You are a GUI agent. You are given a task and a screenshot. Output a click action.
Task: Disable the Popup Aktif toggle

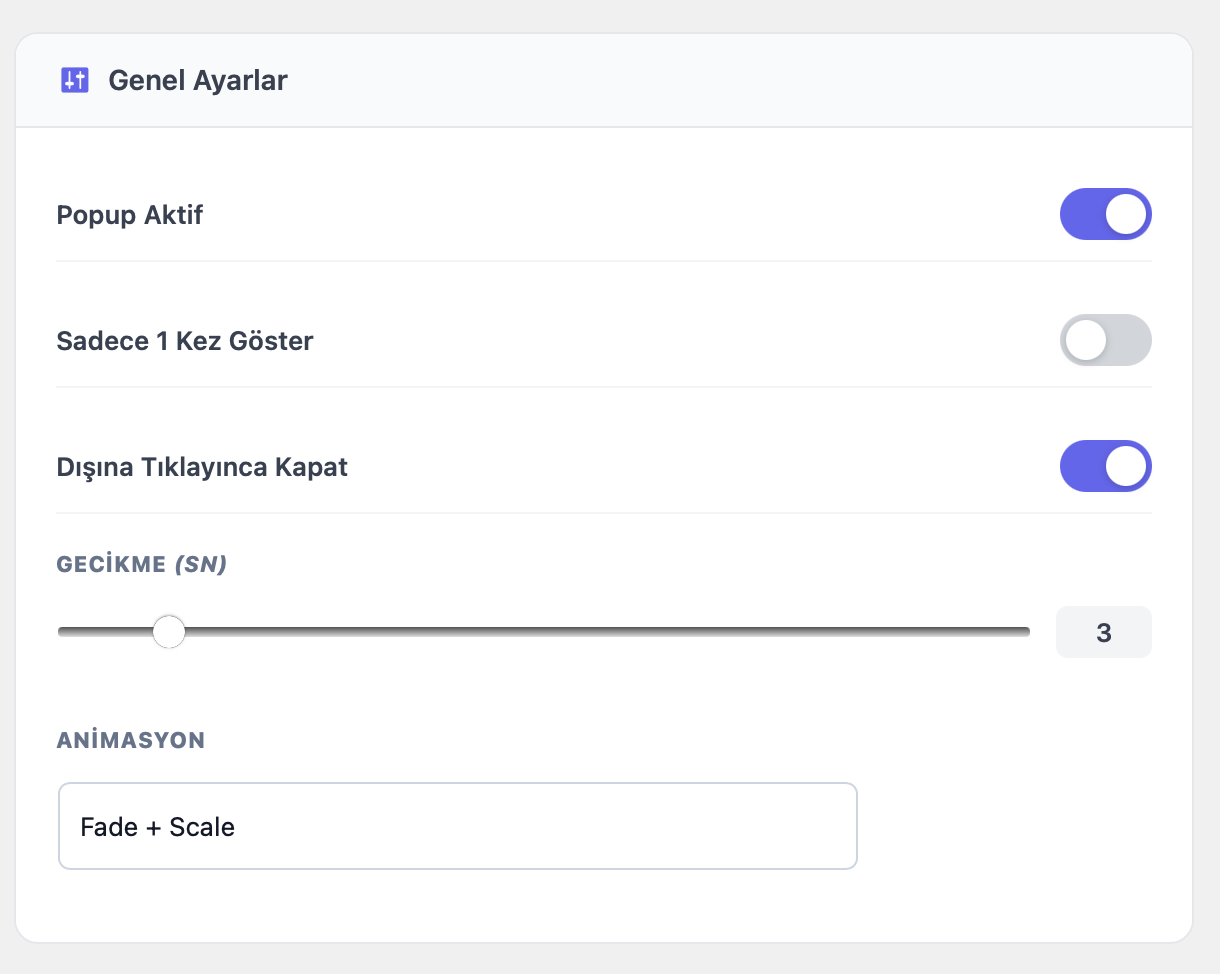point(1105,214)
